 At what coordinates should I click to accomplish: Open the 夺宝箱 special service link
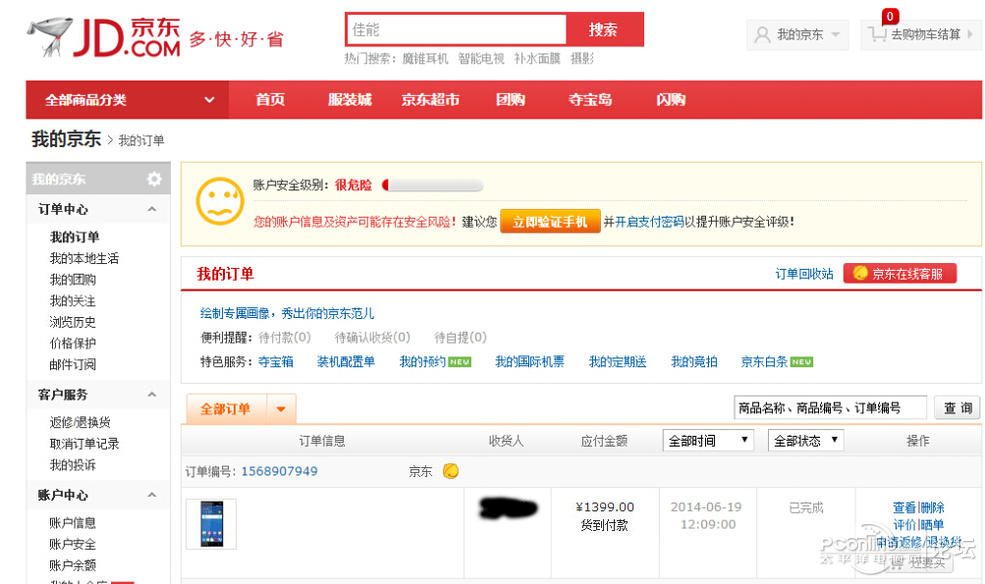click(276, 362)
